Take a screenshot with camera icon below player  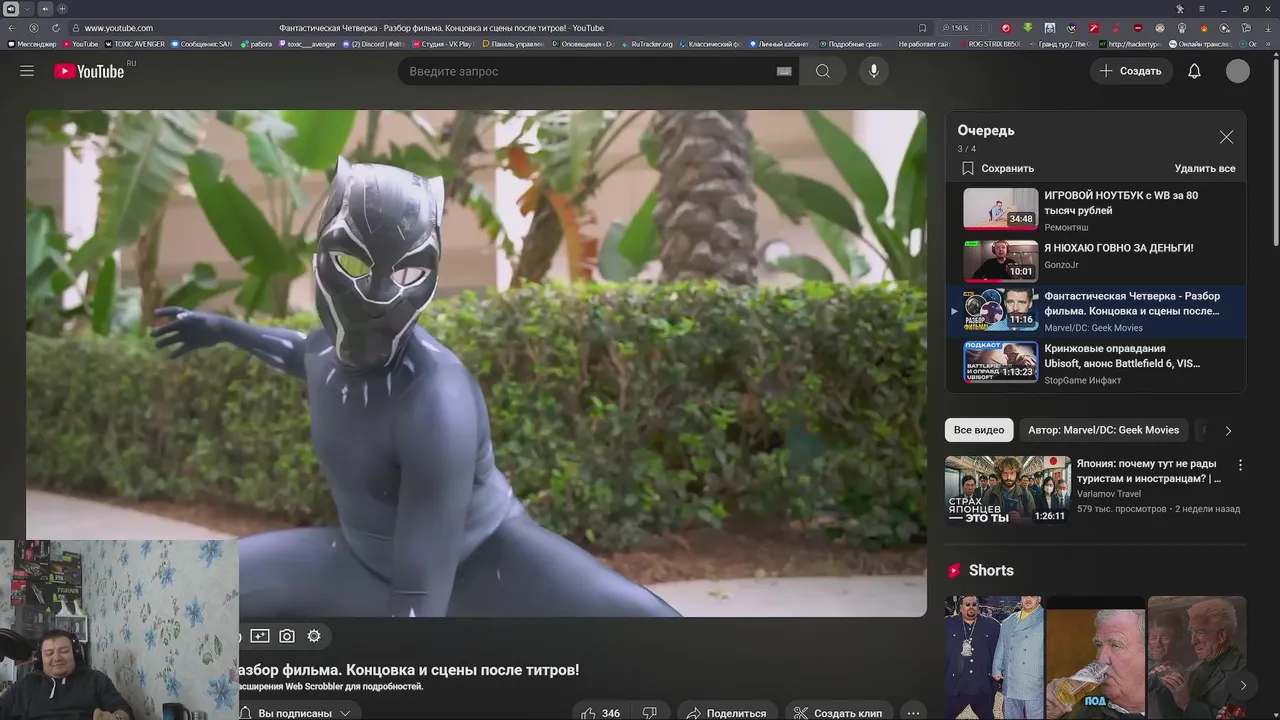tap(287, 636)
